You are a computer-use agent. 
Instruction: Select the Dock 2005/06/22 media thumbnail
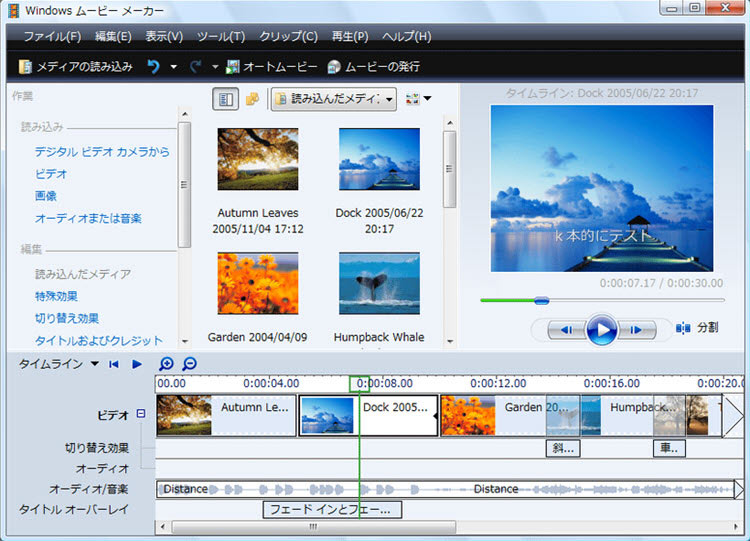379,159
